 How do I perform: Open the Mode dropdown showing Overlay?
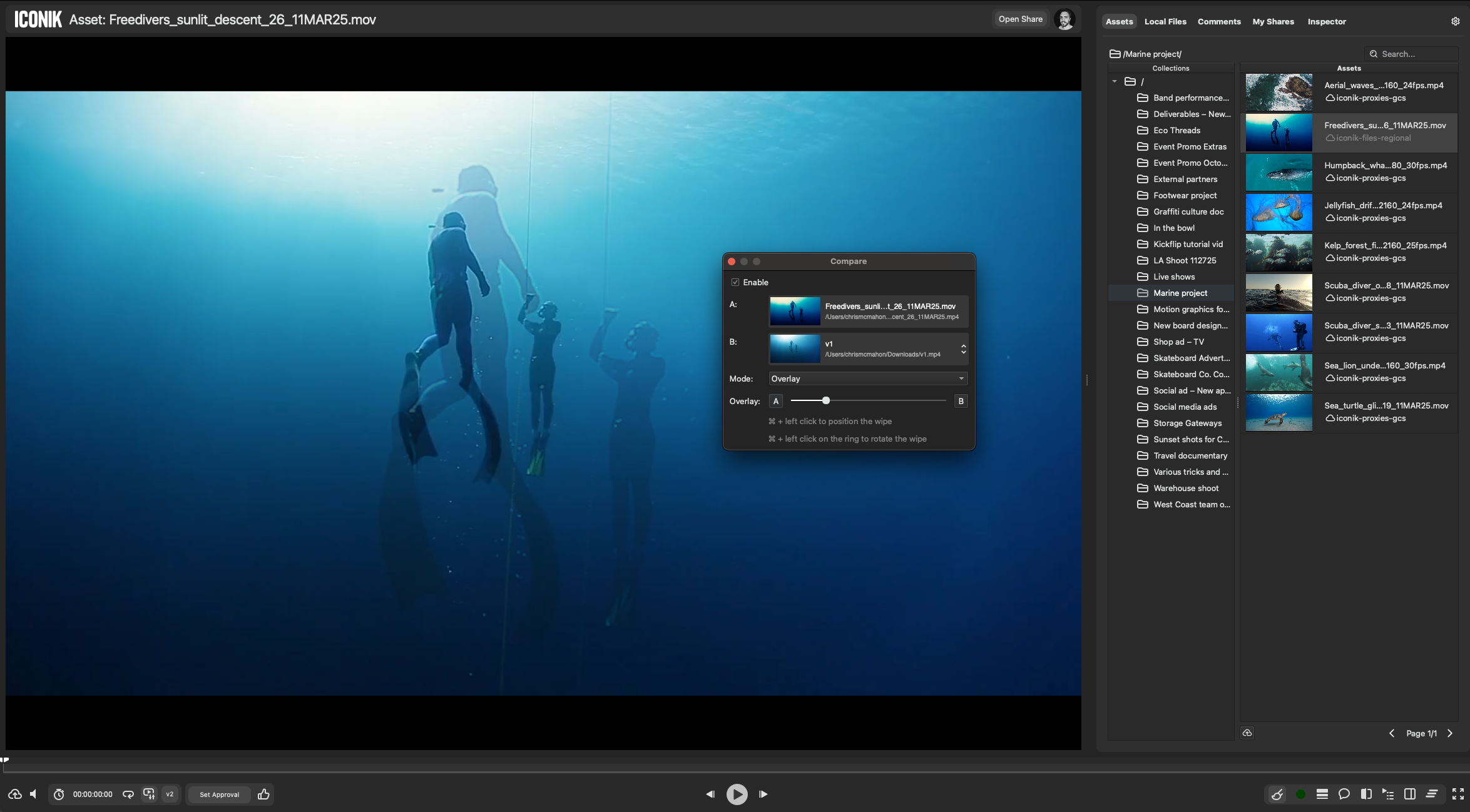coord(868,378)
